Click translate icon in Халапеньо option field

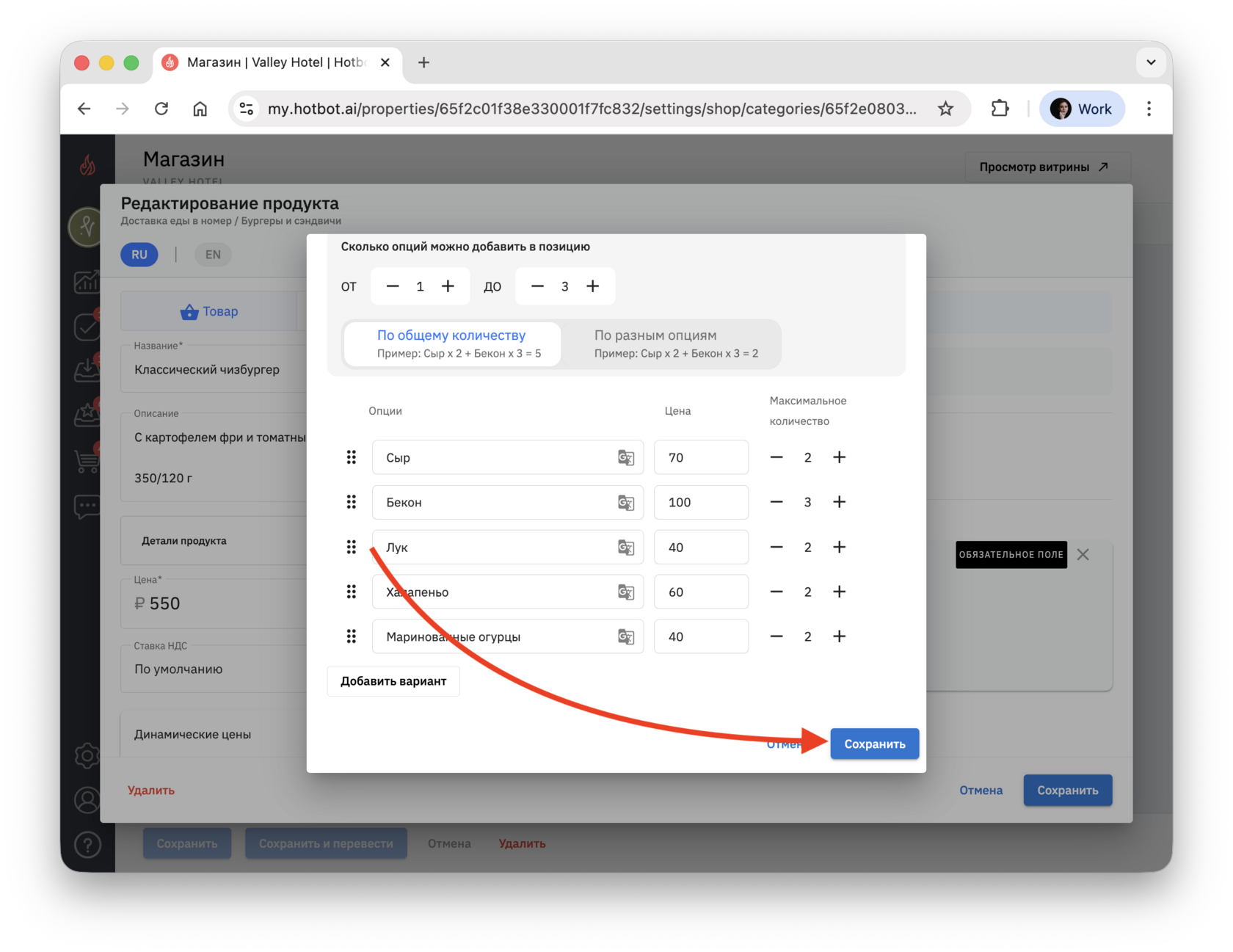[x=625, y=592]
